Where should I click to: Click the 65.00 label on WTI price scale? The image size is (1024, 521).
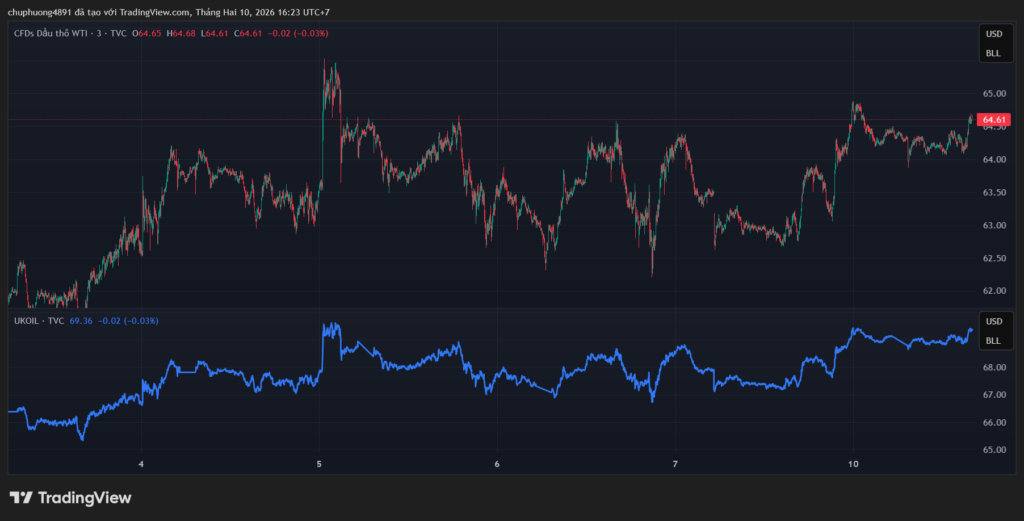pyautogui.click(x=993, y=94)
